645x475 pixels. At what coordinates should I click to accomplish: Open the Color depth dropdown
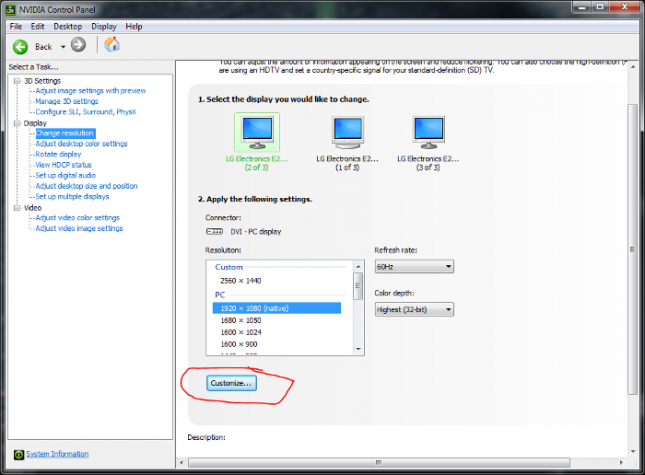pos(414,309)
